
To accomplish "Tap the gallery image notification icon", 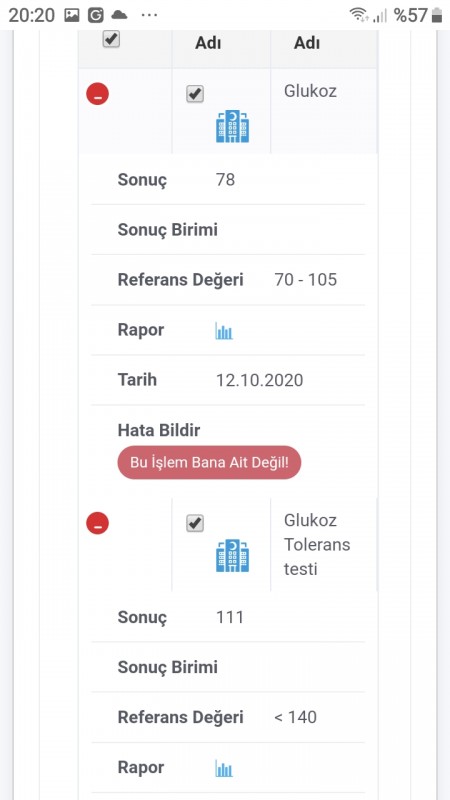I will tap(72, 16).
